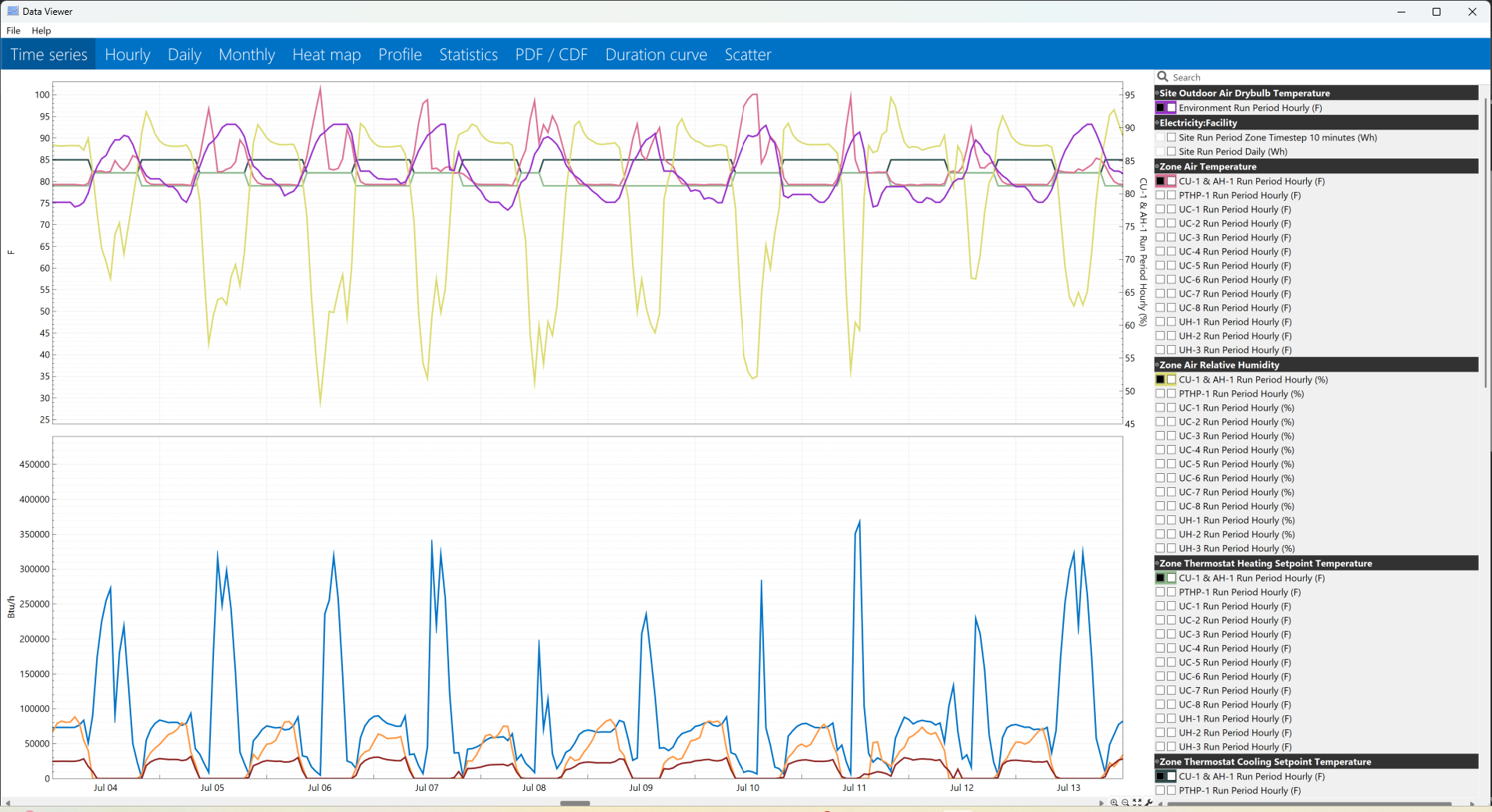
Task: Open the File menu
Action: coord(13,30)
